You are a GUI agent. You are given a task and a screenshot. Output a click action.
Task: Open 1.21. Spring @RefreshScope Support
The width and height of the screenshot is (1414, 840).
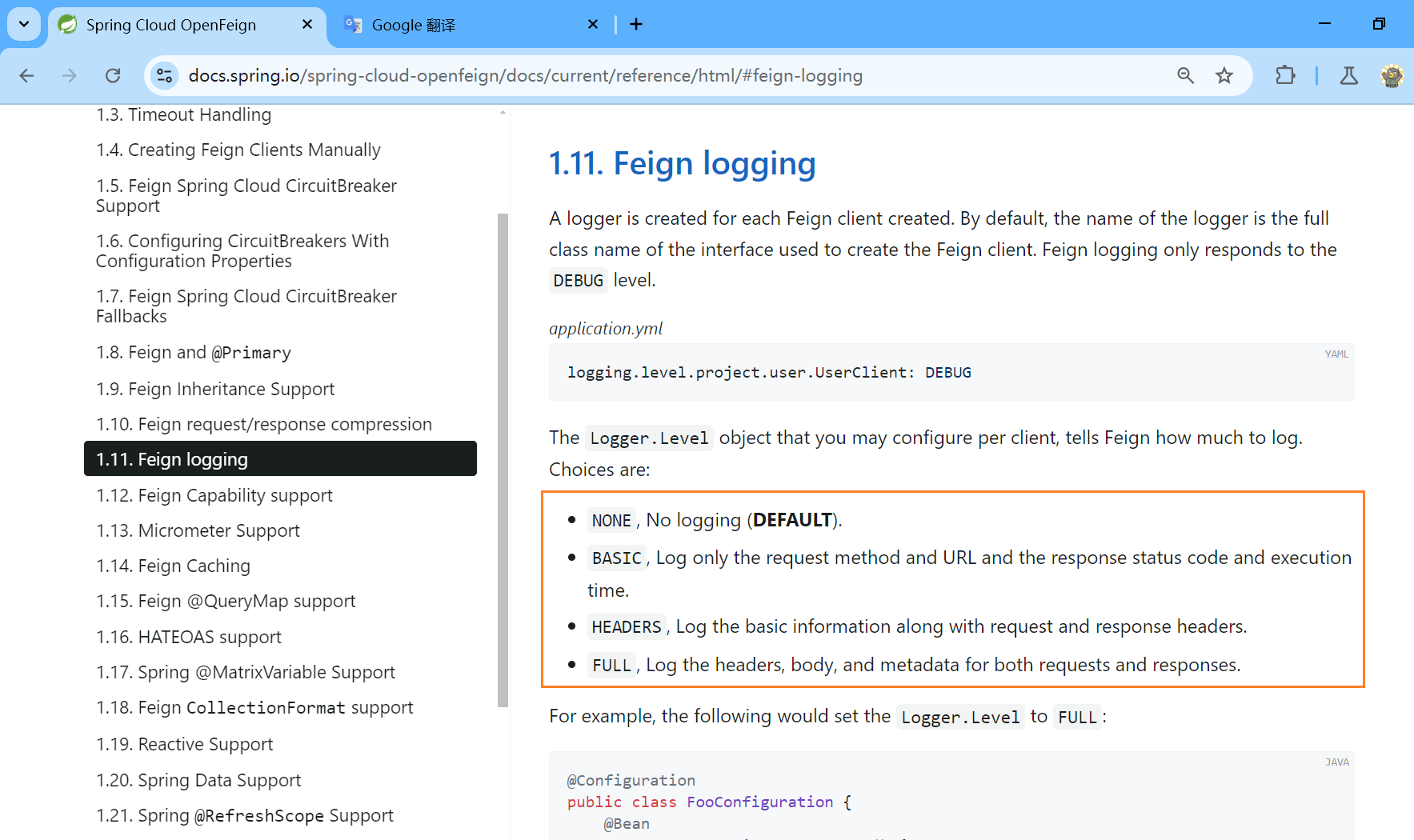(245, 815)
